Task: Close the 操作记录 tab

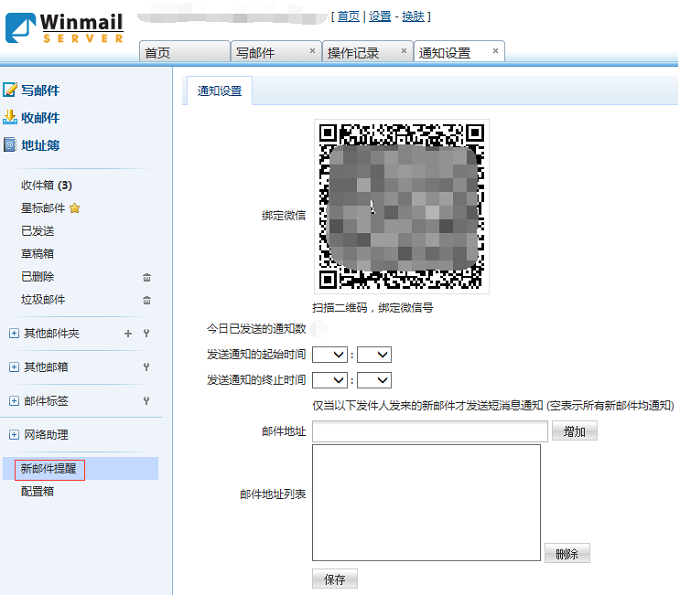Action: [x=404, y=51]
